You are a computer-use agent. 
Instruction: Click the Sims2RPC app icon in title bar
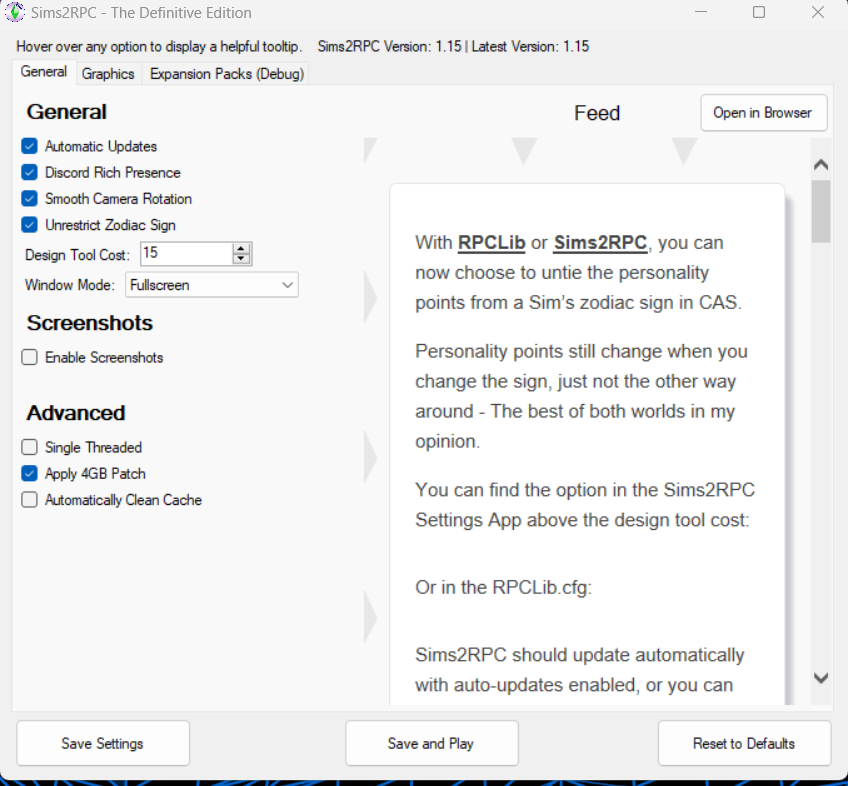(x=16, y=13)
